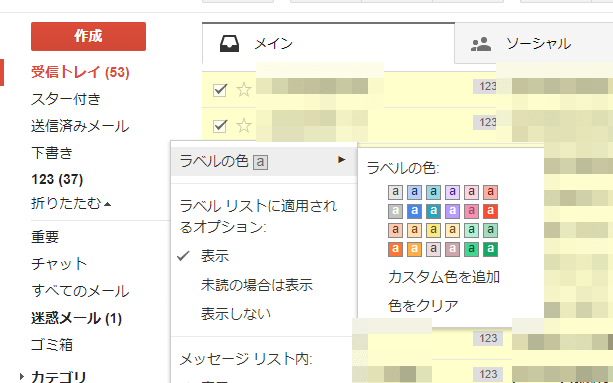
Task: Pick the solid blue label color swatch
Action: point(414,211)
